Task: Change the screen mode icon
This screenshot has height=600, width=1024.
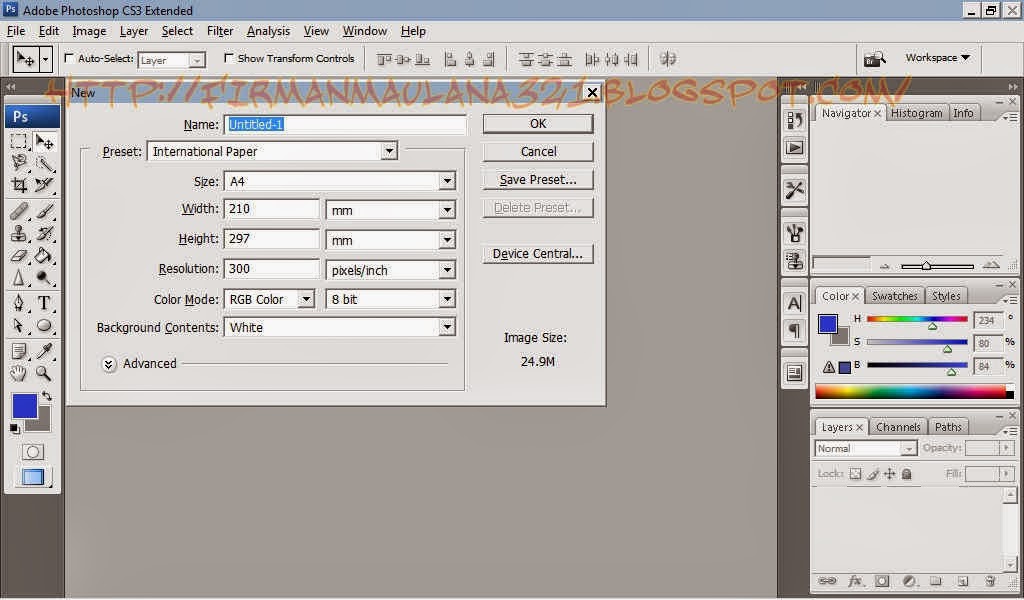Action: (32, 477)
